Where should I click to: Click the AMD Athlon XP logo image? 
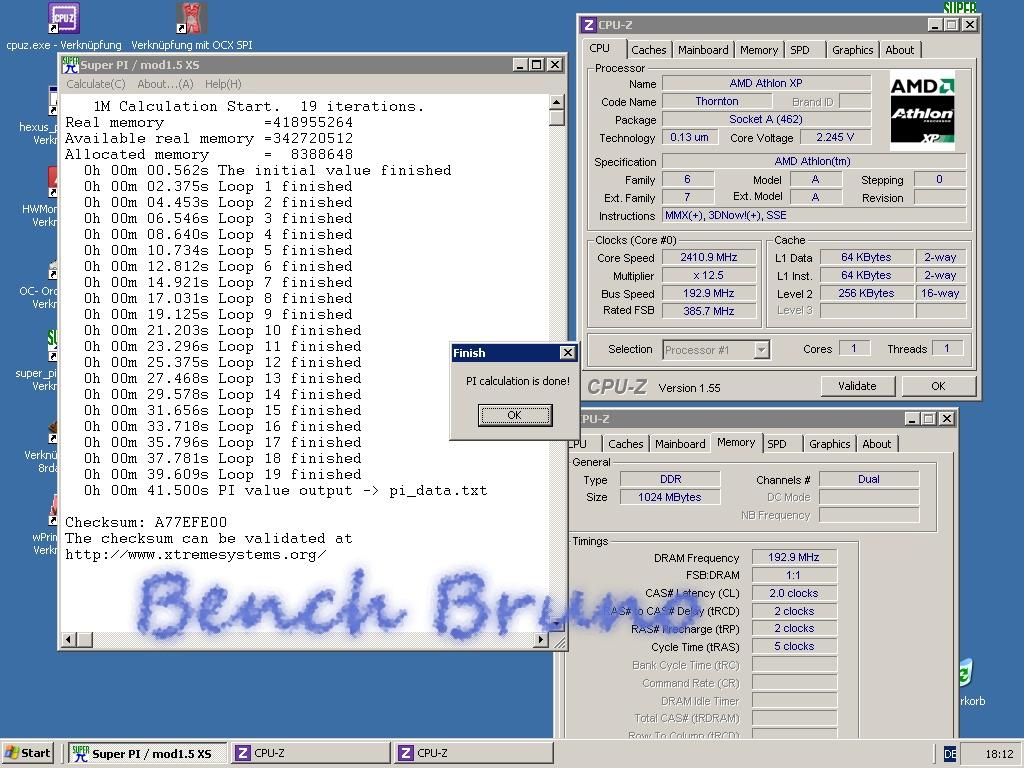coord(922,110)
